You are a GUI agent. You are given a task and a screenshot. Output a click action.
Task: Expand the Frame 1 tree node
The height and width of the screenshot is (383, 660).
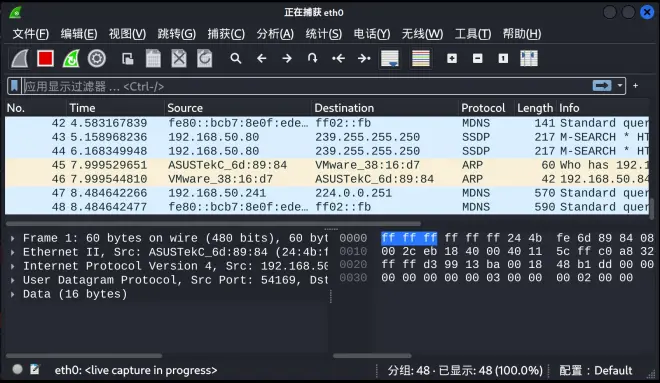click(x=13, y=238)
